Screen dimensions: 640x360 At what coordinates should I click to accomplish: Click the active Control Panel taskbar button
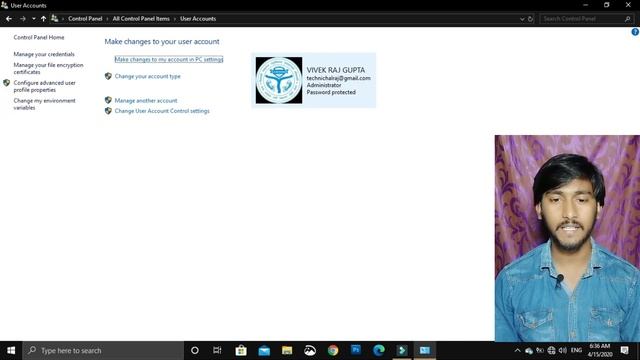coord(424,351)
